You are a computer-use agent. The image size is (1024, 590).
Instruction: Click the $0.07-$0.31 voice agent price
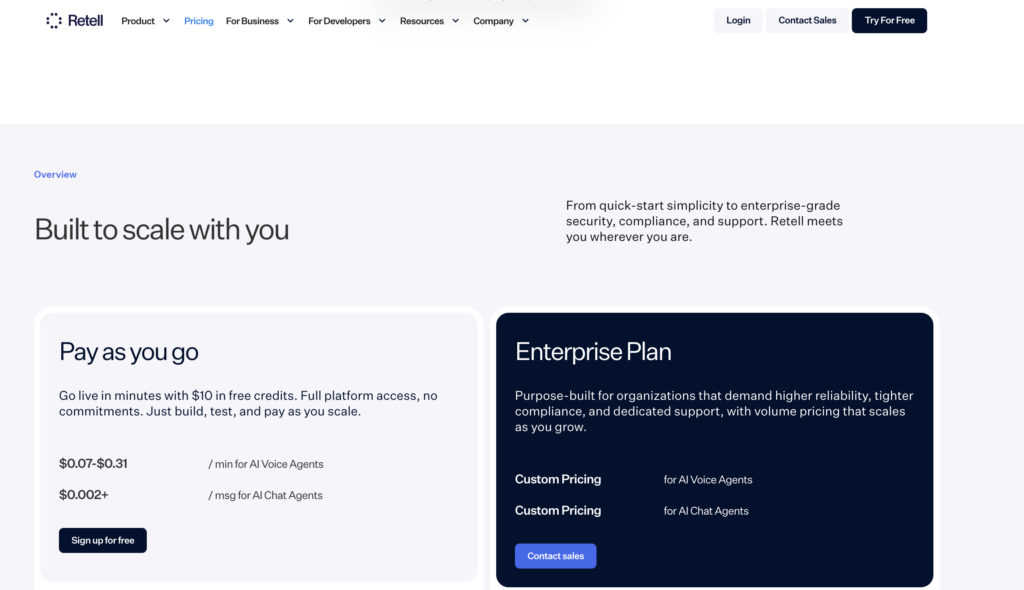[x=93, y=463]
